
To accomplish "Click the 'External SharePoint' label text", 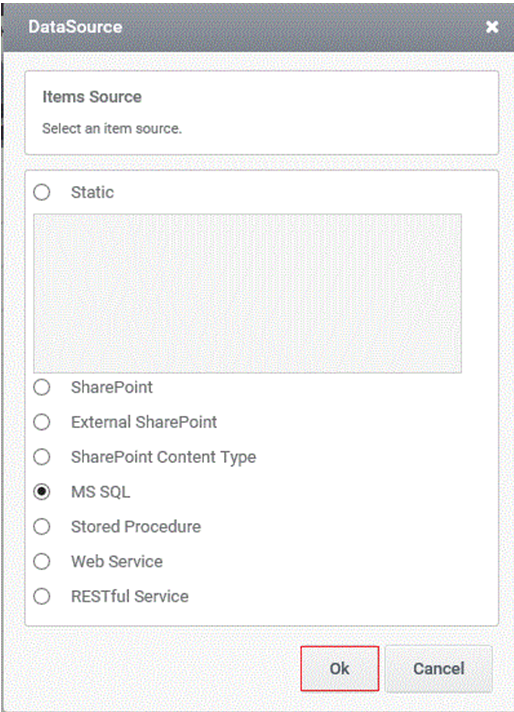I will 144,422.
